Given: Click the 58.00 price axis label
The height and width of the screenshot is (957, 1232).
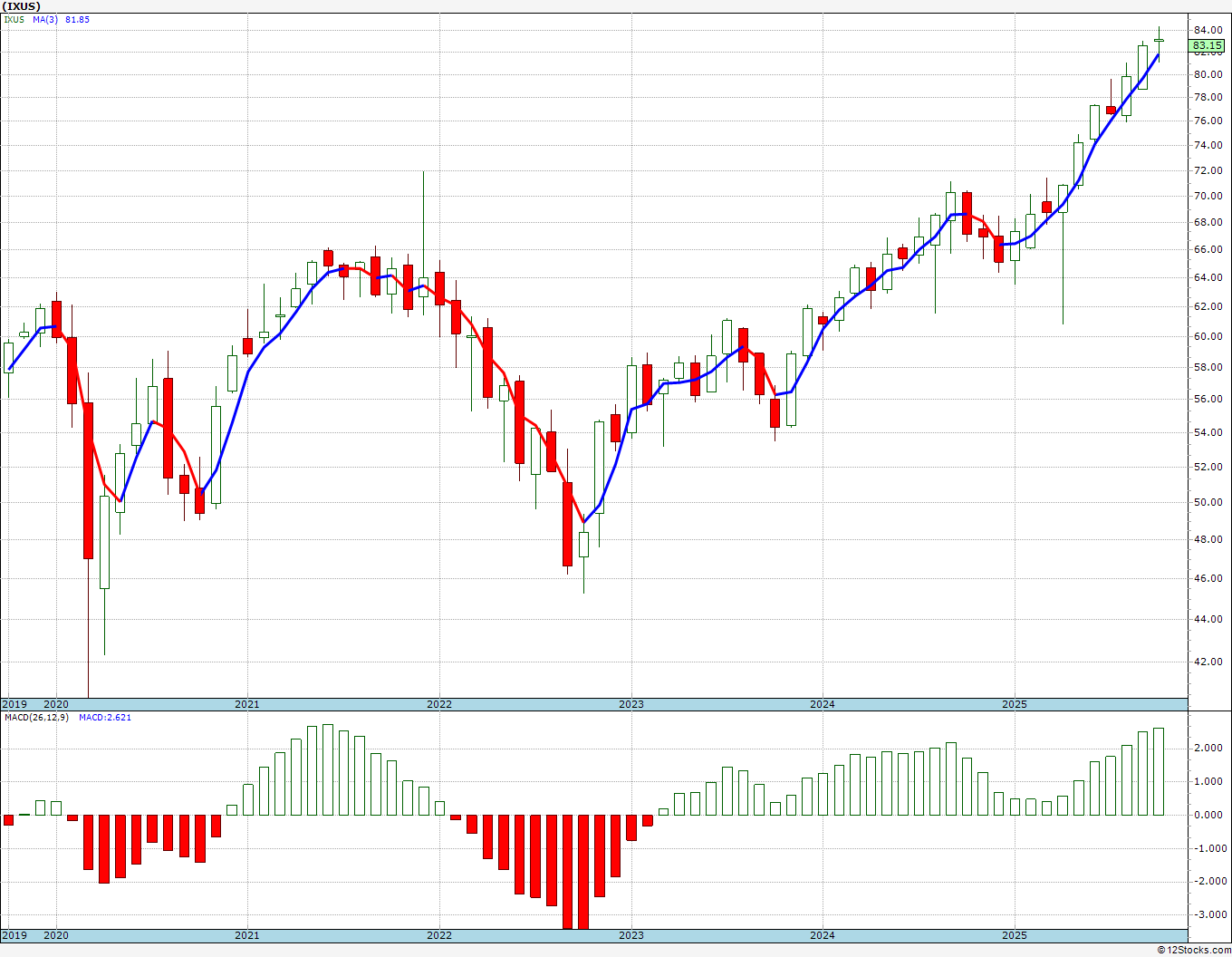Looking at the screenshot, I should (1208, 367).
